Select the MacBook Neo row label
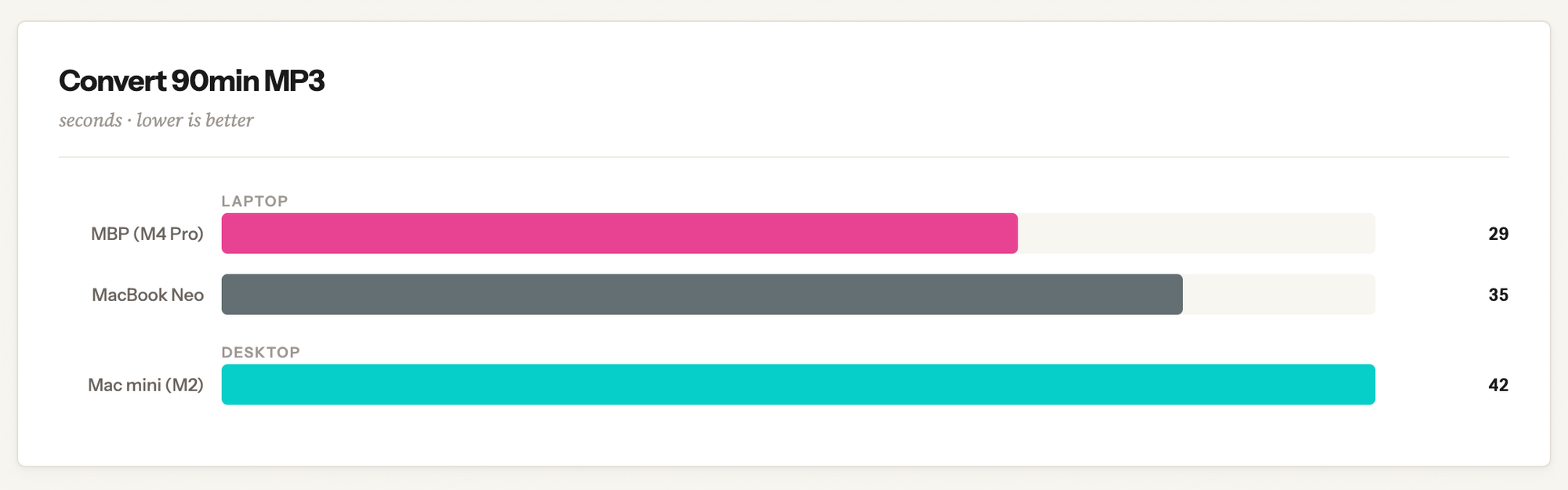This screenshot has height=490, width=1568. click(x=148, y=295)
